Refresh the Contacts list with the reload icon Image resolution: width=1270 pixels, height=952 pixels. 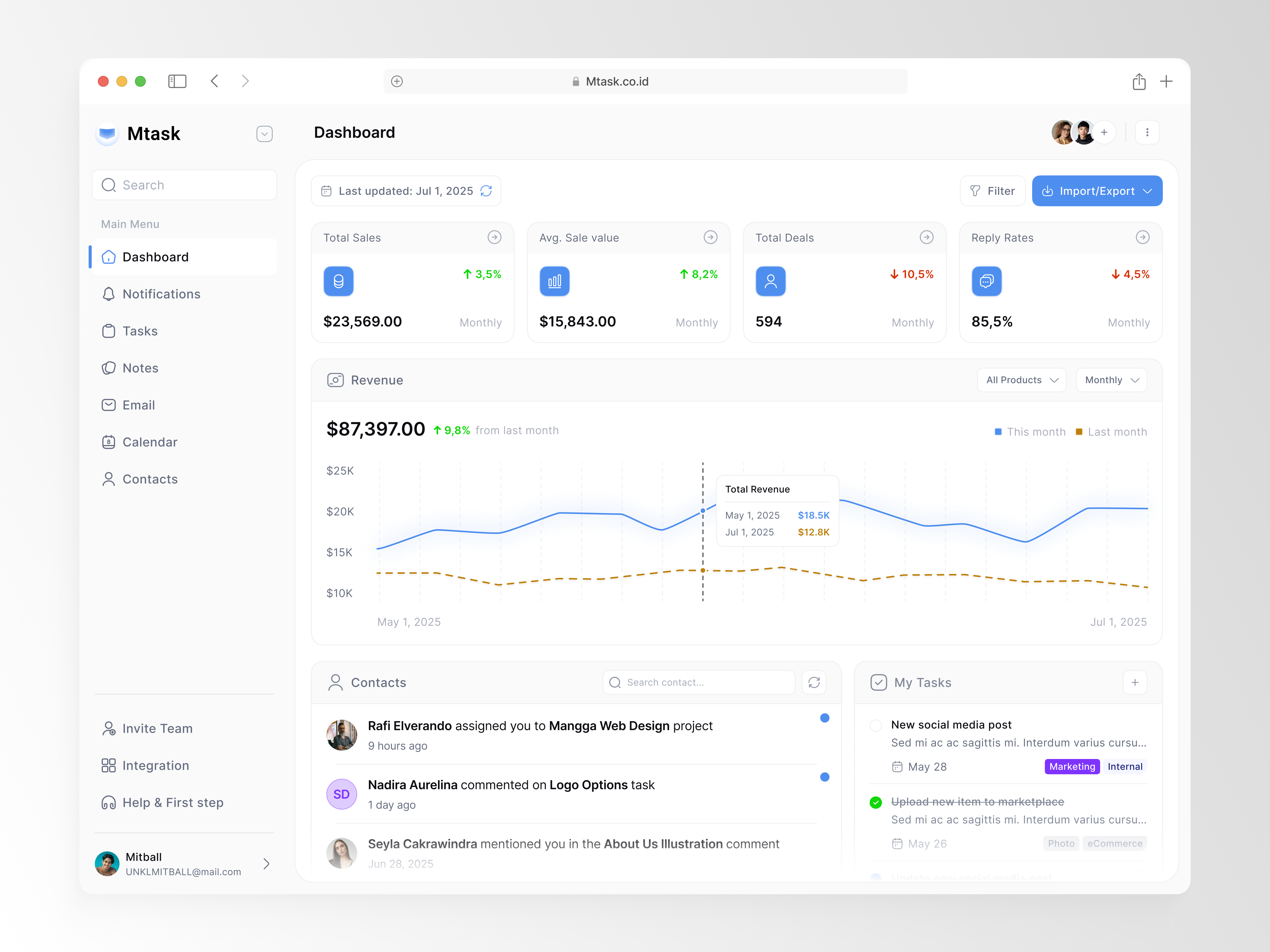(x=814, y=682)
